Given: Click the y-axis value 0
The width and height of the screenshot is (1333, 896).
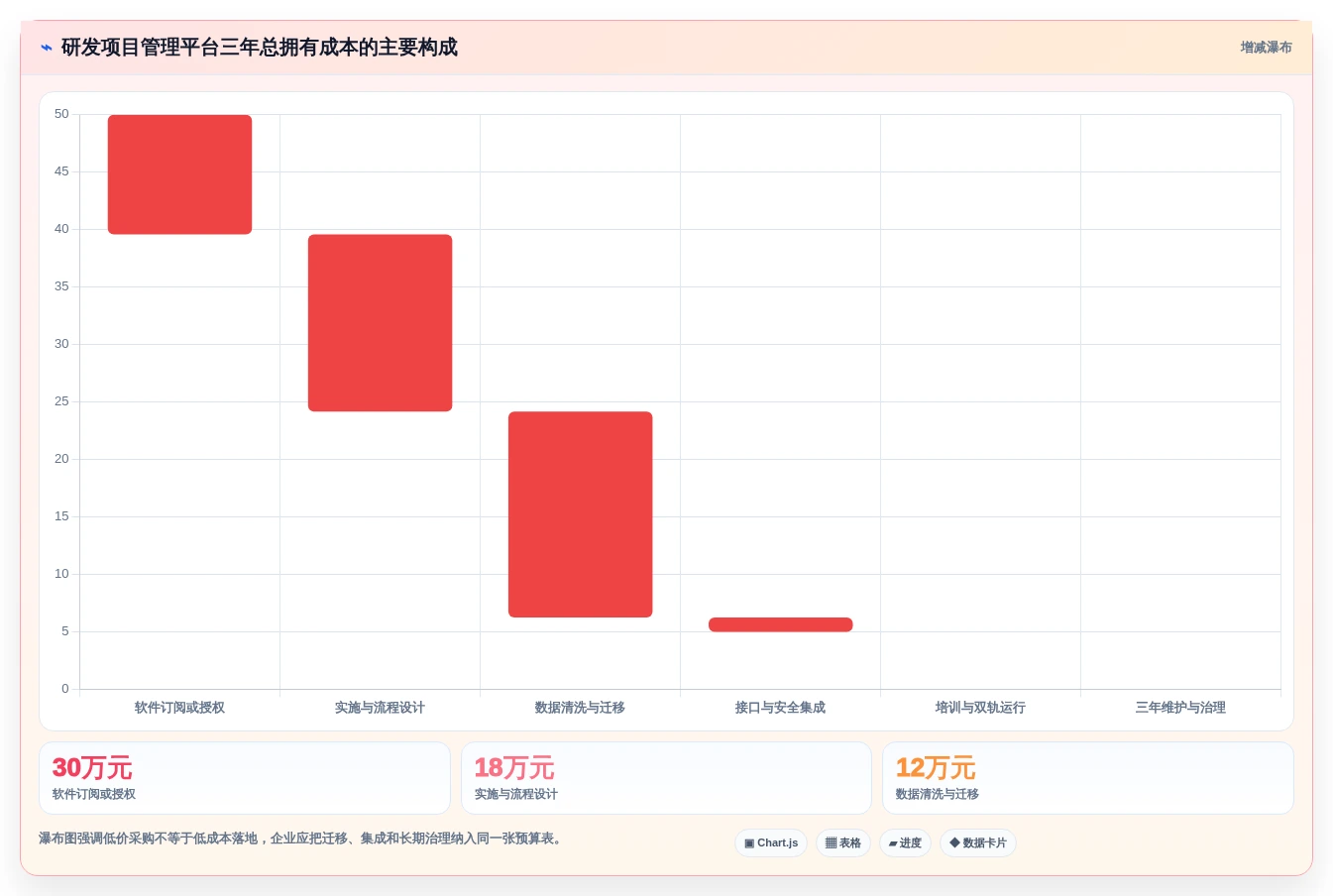Looking at the screenshot, I should pyautogui.click(x=65, y=689).
